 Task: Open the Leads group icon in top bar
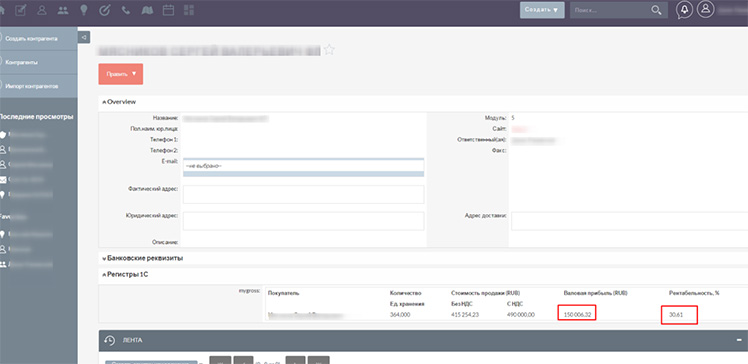pos(62,10)
